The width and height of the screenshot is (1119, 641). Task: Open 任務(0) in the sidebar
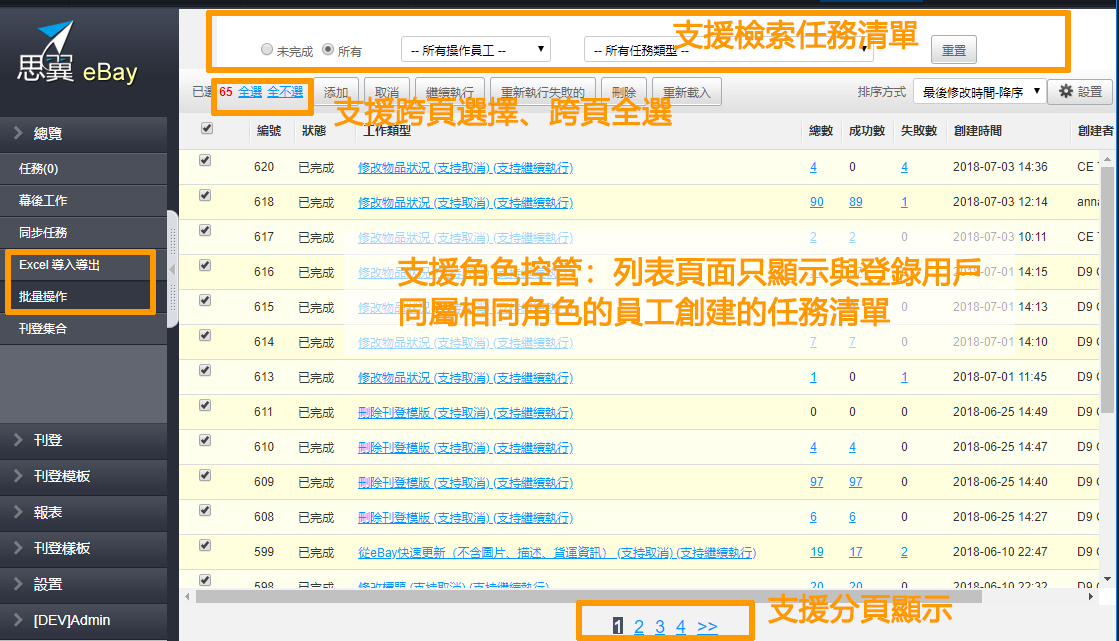click(83, 168)
